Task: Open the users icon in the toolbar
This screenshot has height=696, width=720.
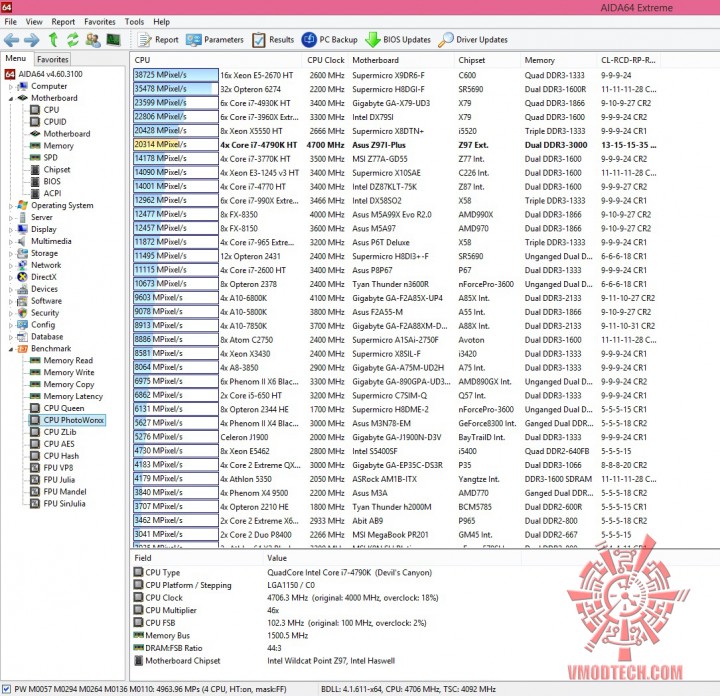Action: pyautogui.click(x=93, y=40)
